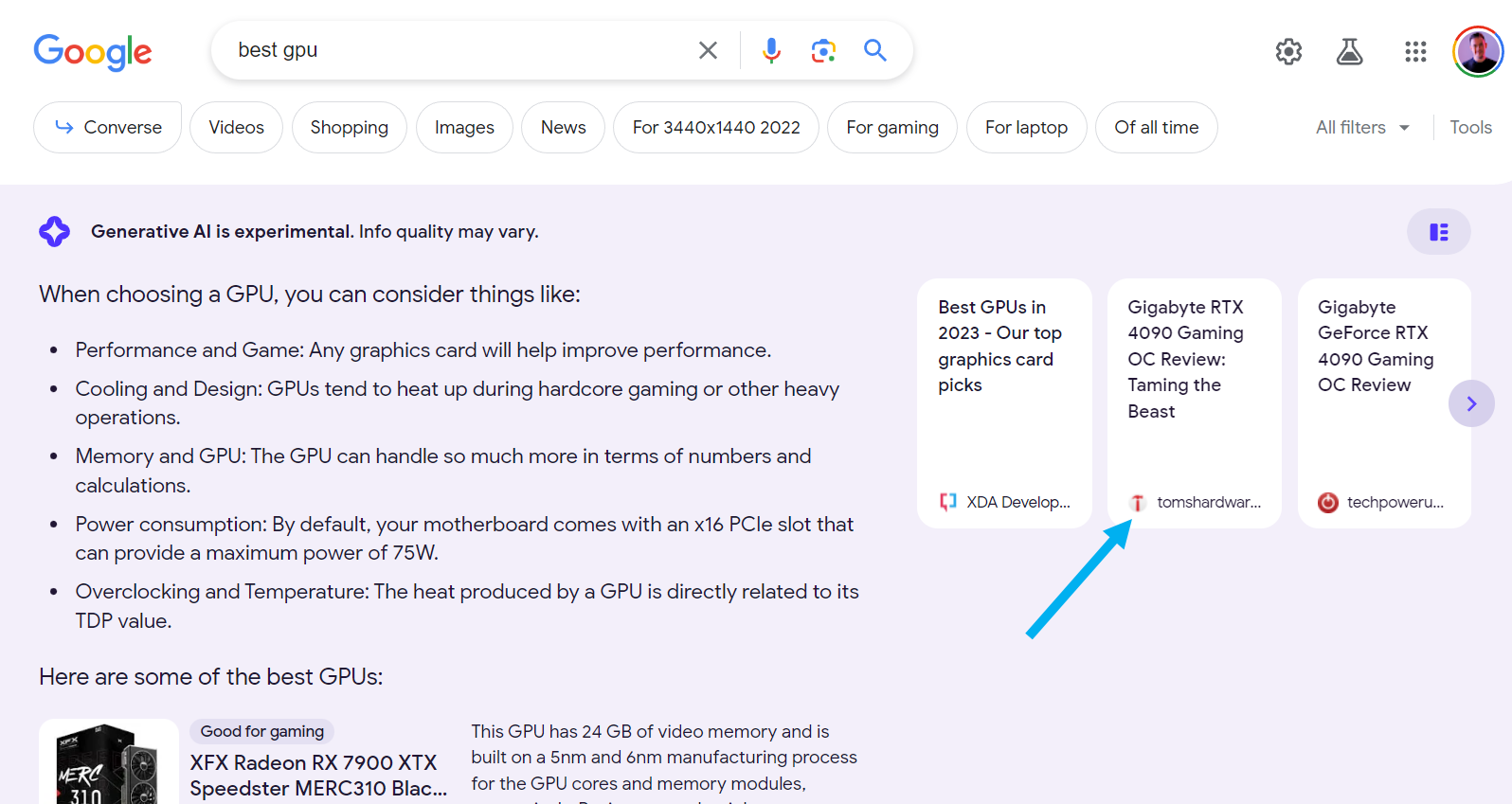Click the XFX Radeon RX 7900 XTX product image
This screenshot has width=1512, height=804.
109,762
